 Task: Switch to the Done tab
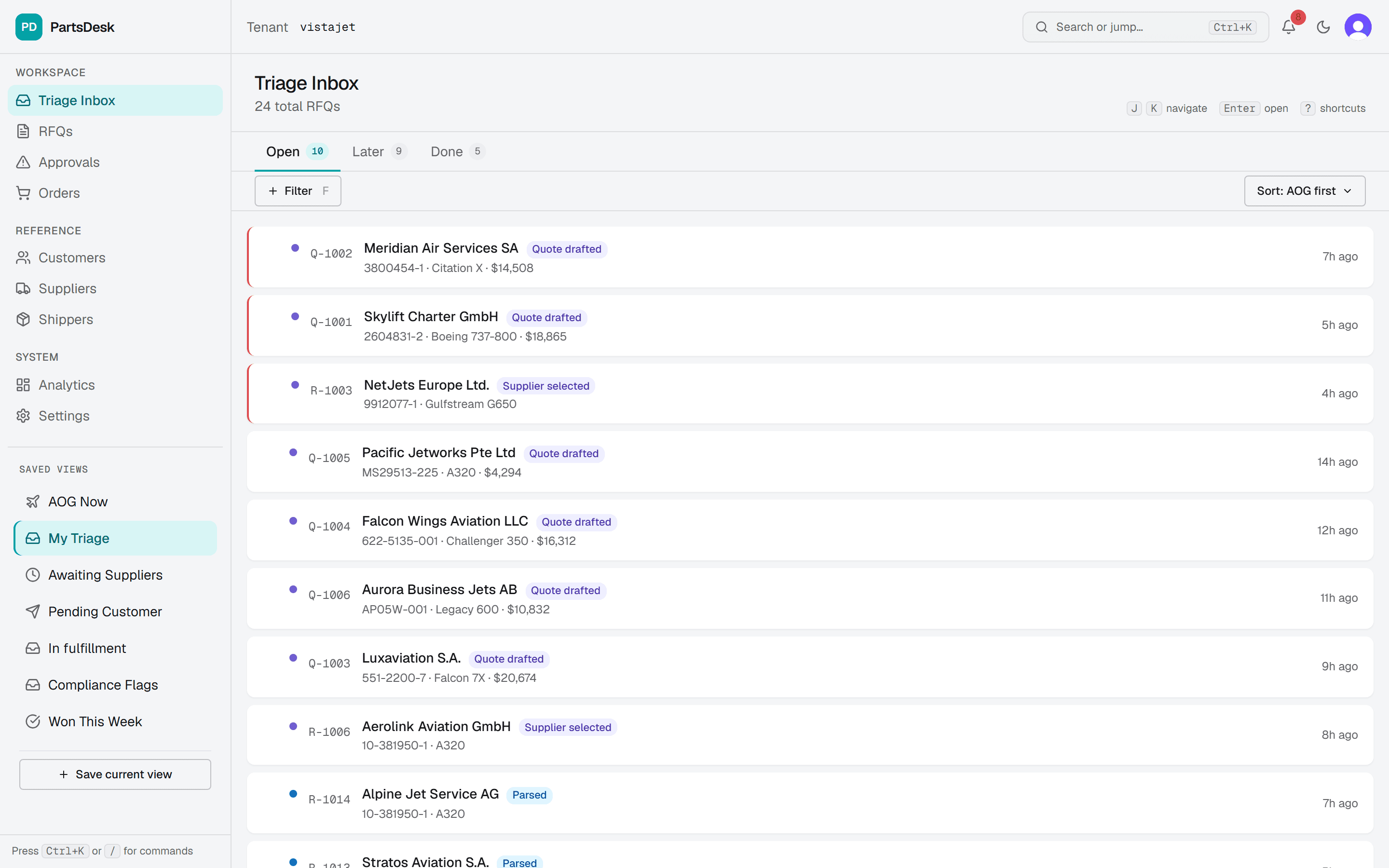(x=457, y=151)
